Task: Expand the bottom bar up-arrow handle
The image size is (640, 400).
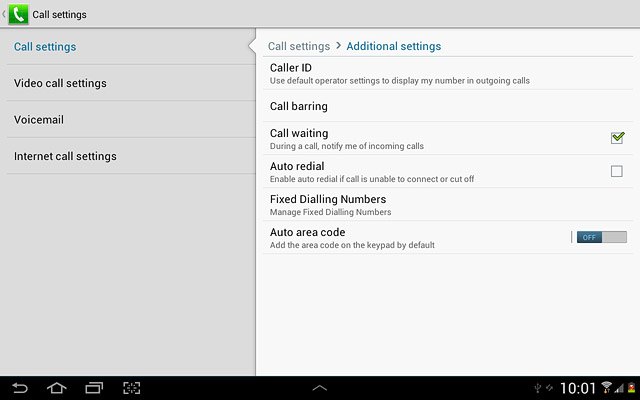Action: [320, 388]
